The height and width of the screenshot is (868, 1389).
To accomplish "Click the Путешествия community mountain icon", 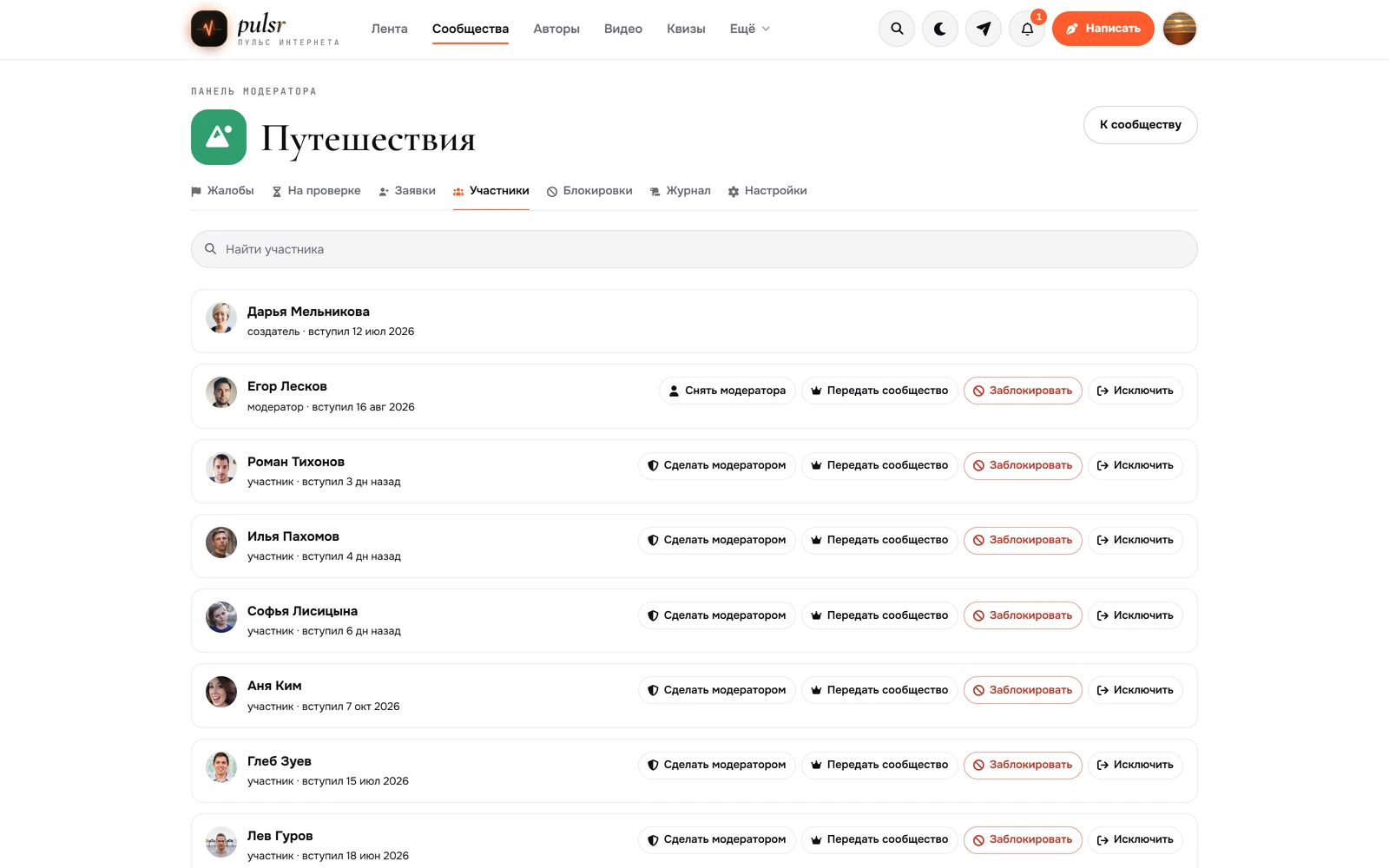I will click(219, 137).
